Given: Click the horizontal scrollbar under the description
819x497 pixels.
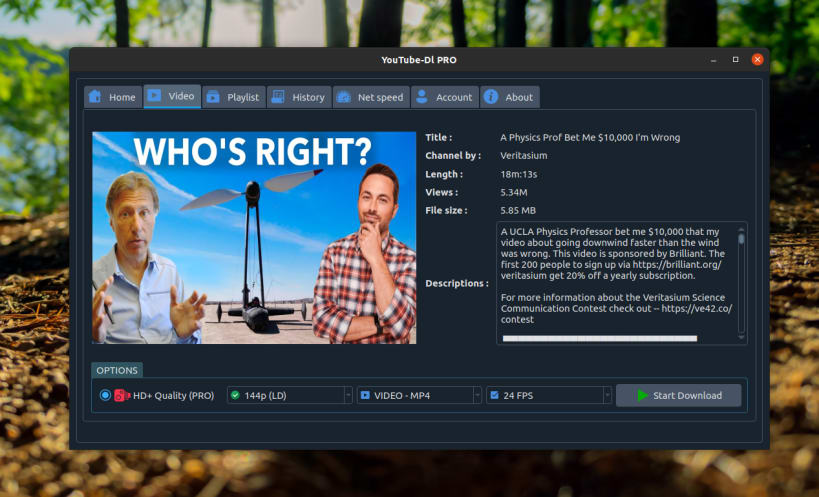Looking at the screenshot, I should pyautogui.click(x=600, y=339).
